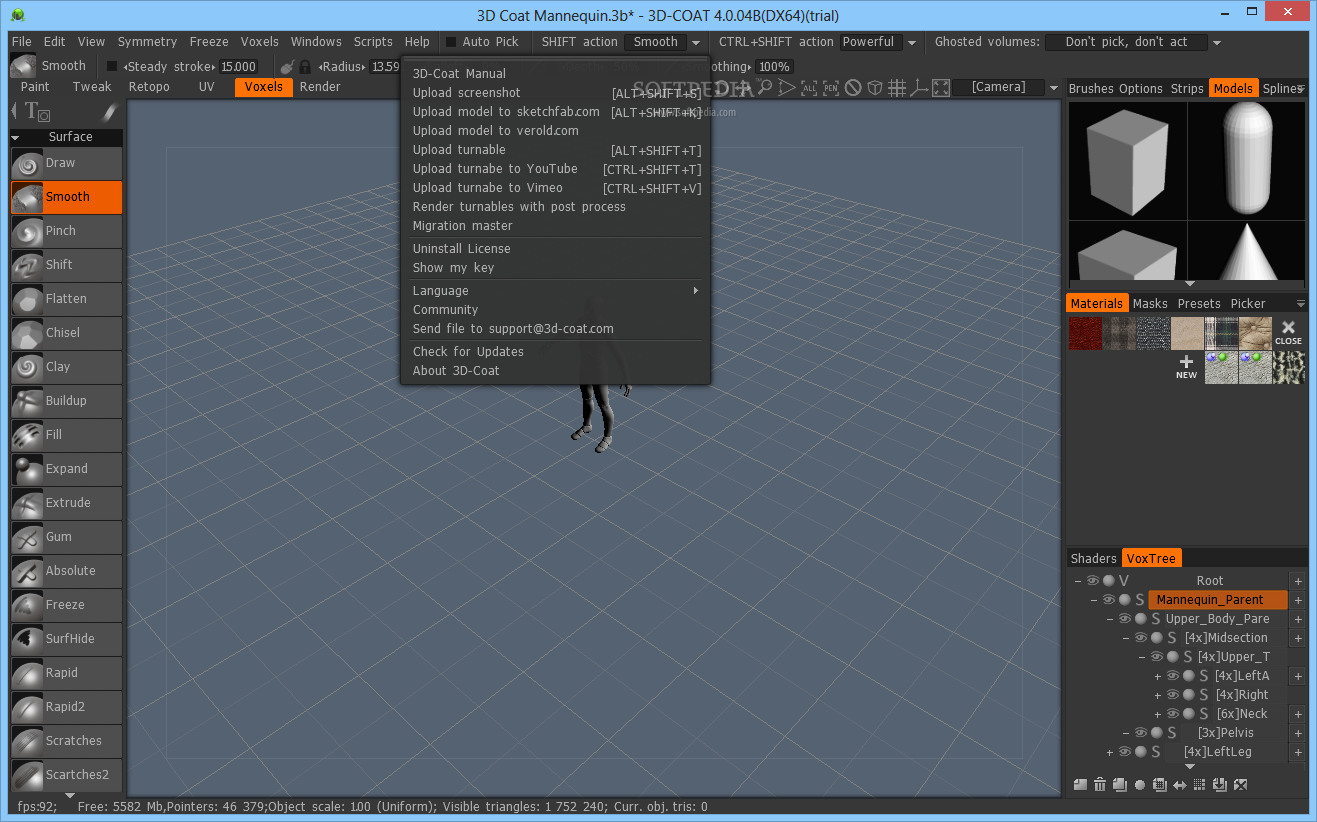Choose the Shift tool

66,265
